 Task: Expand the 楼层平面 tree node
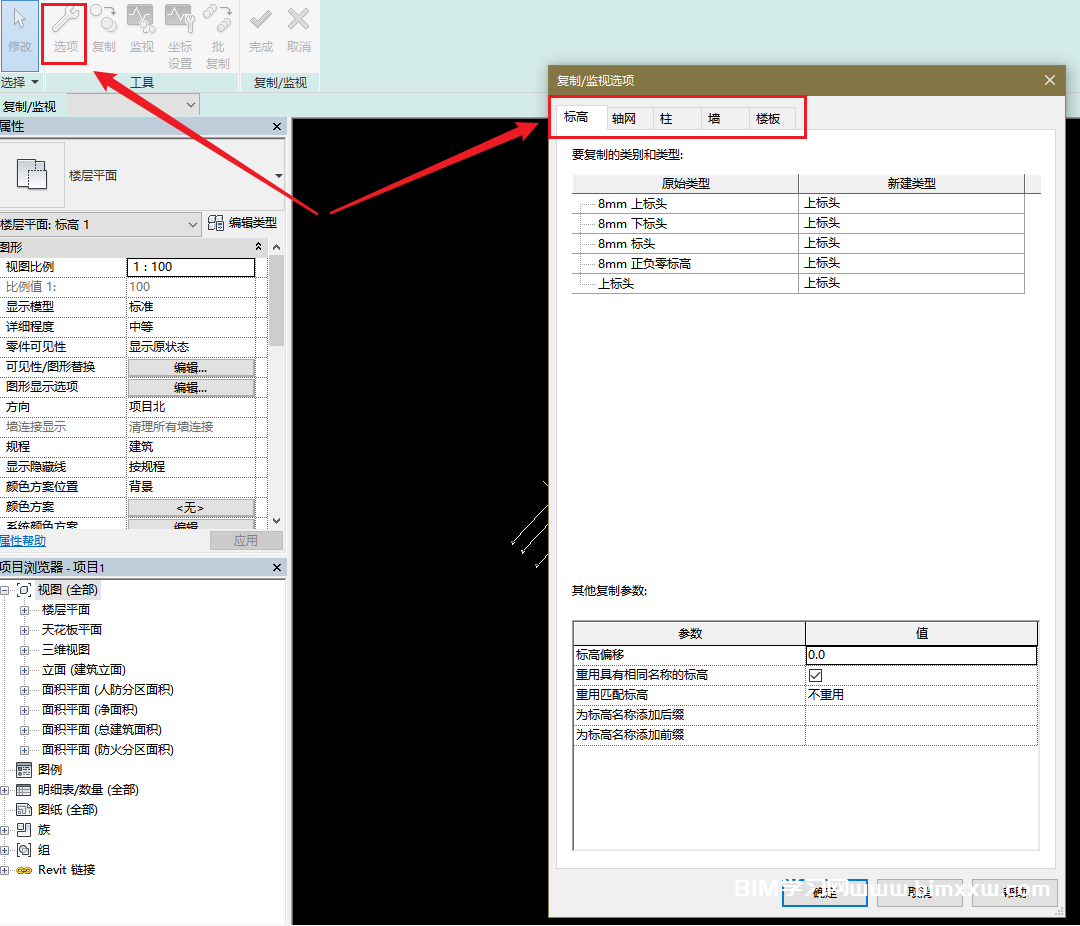(x=24, y=610)
